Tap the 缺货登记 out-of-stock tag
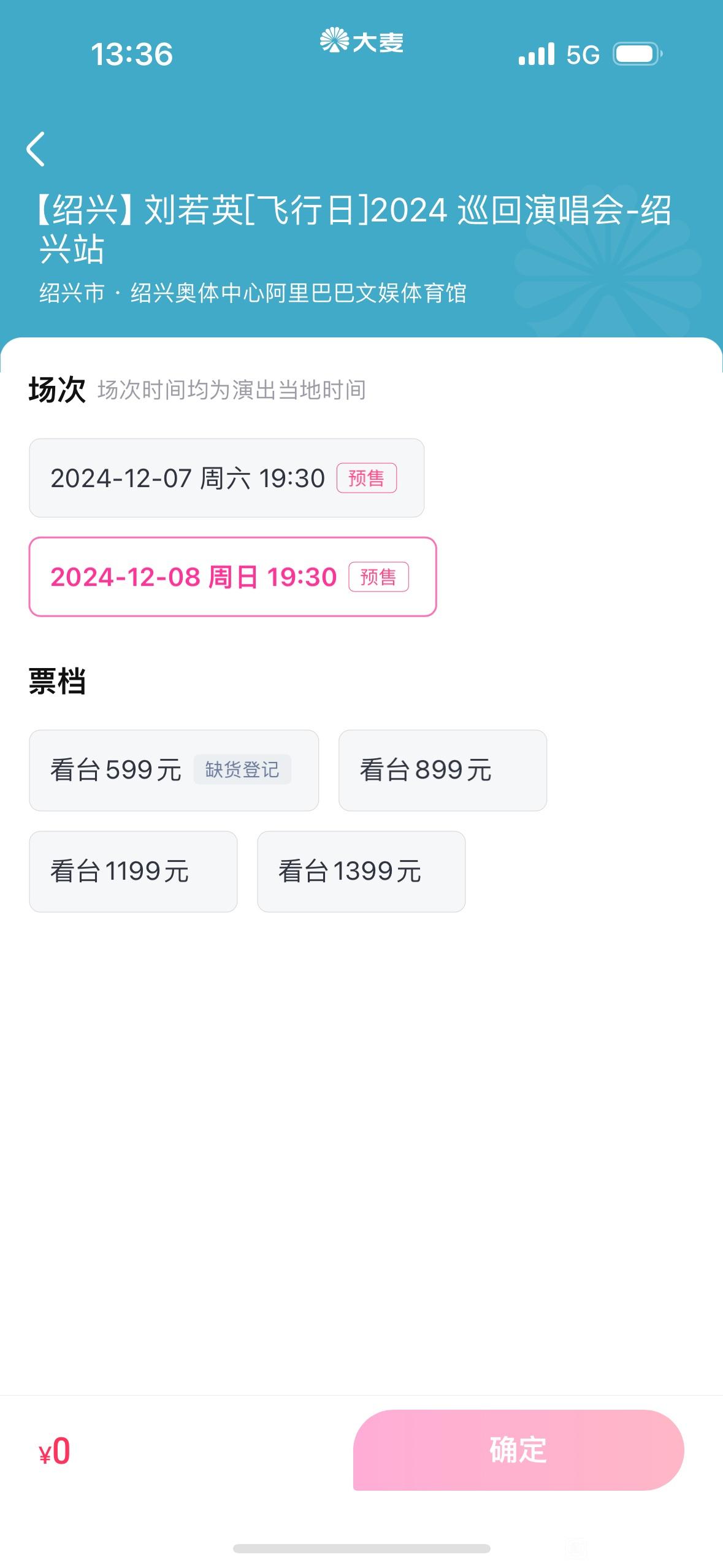 pos(242,769)
